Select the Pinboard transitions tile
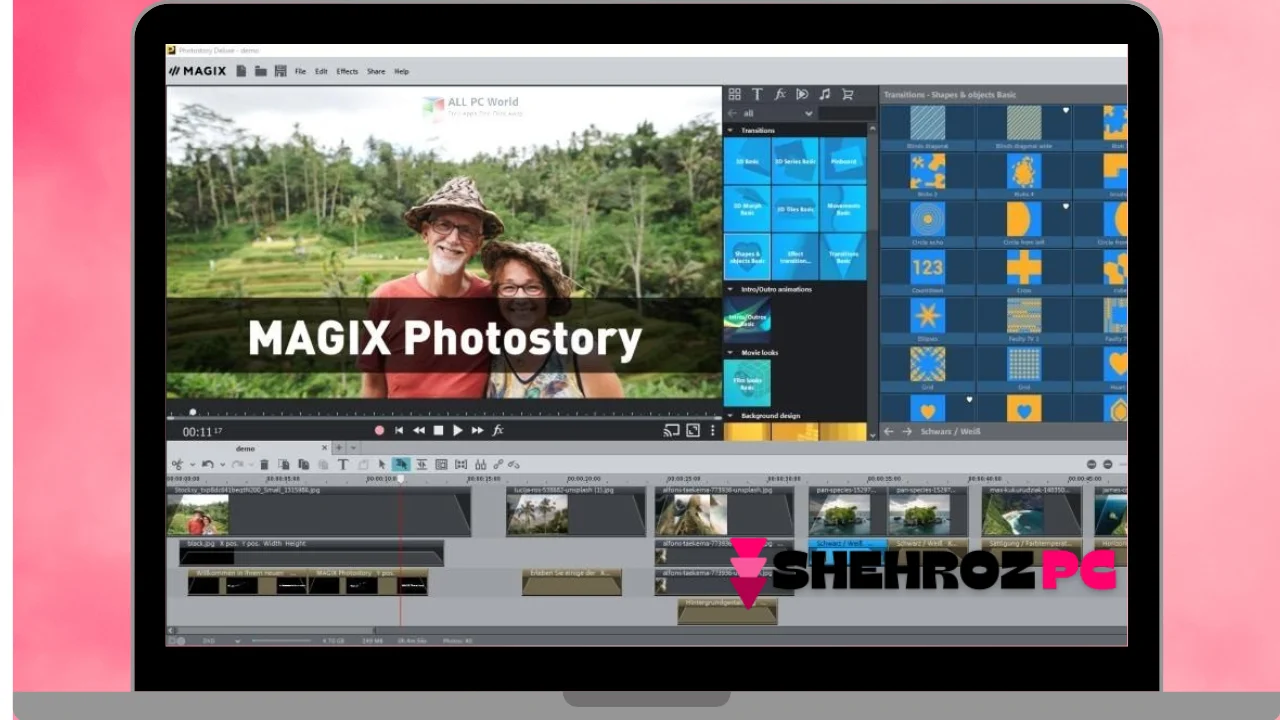This screenshot has height=720, width=1280. click(x=843, y=160)
